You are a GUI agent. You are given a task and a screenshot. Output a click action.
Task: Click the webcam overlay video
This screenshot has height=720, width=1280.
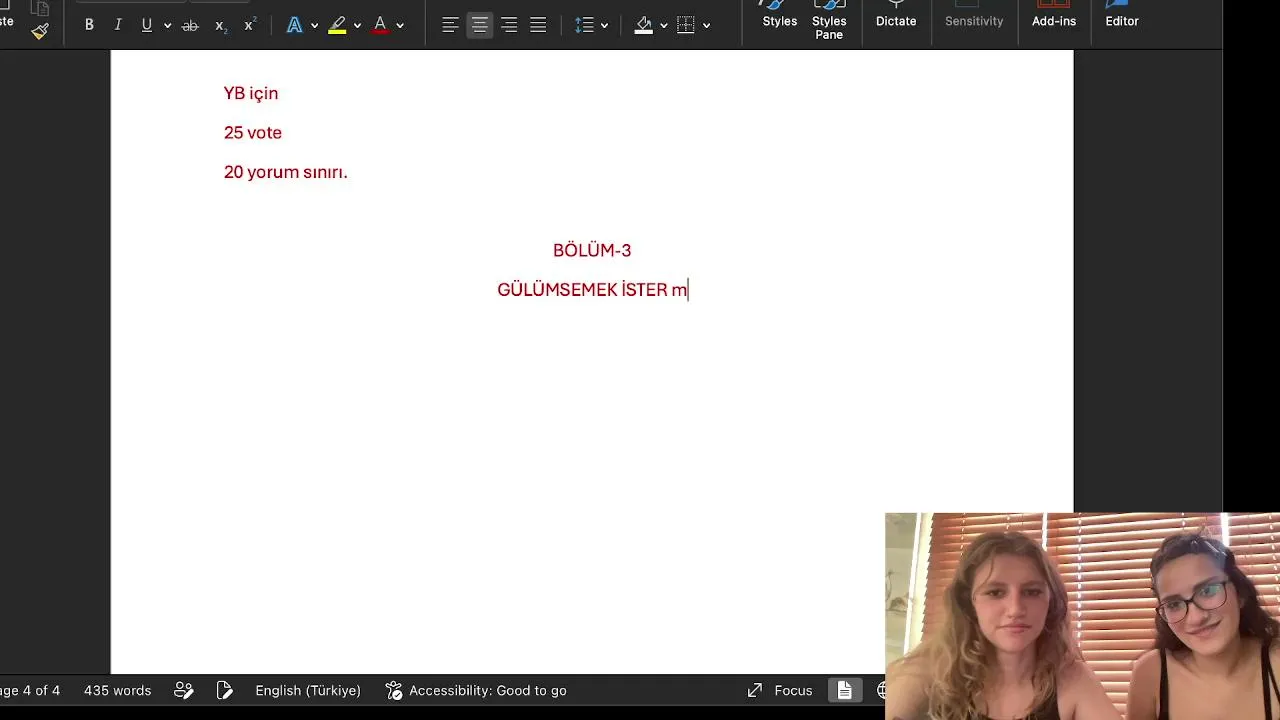[1082, 616]
